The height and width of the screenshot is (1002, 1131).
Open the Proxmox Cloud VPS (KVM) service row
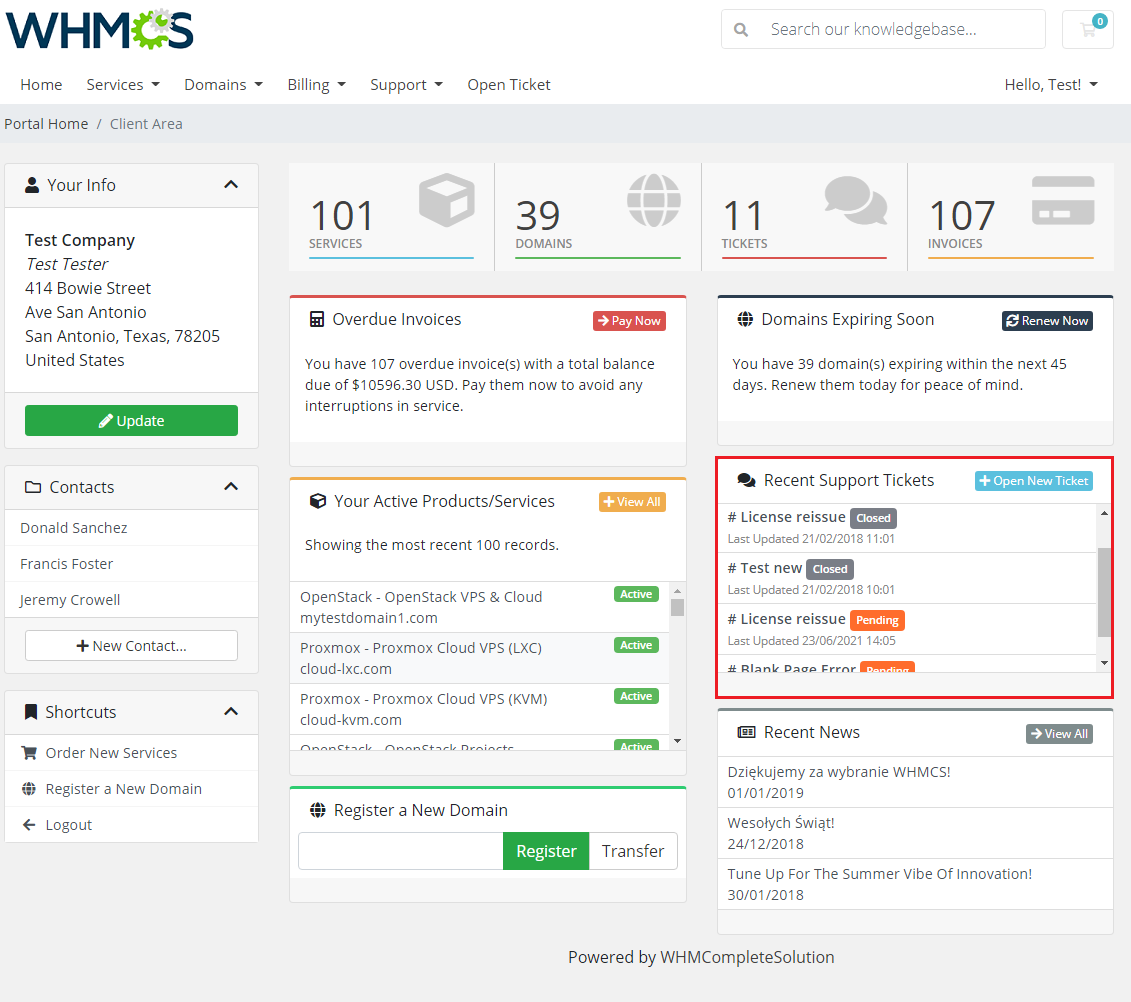coord(479,710)
